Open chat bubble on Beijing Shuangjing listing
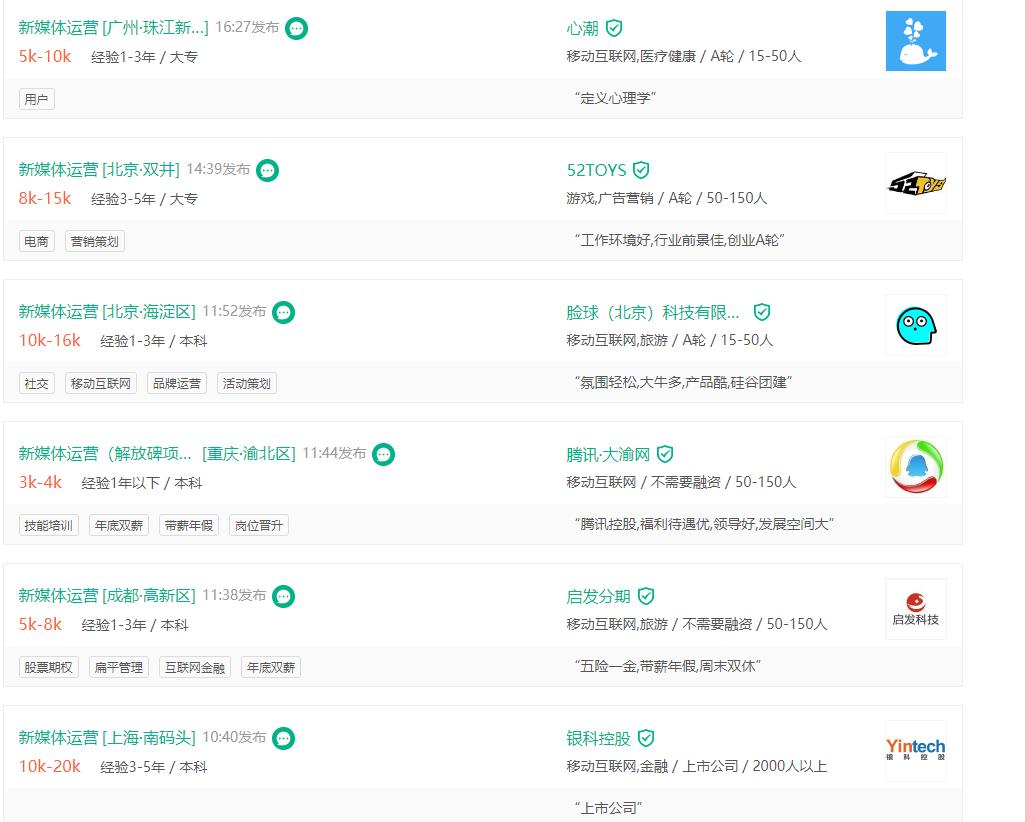 click(x=267, y=170)
